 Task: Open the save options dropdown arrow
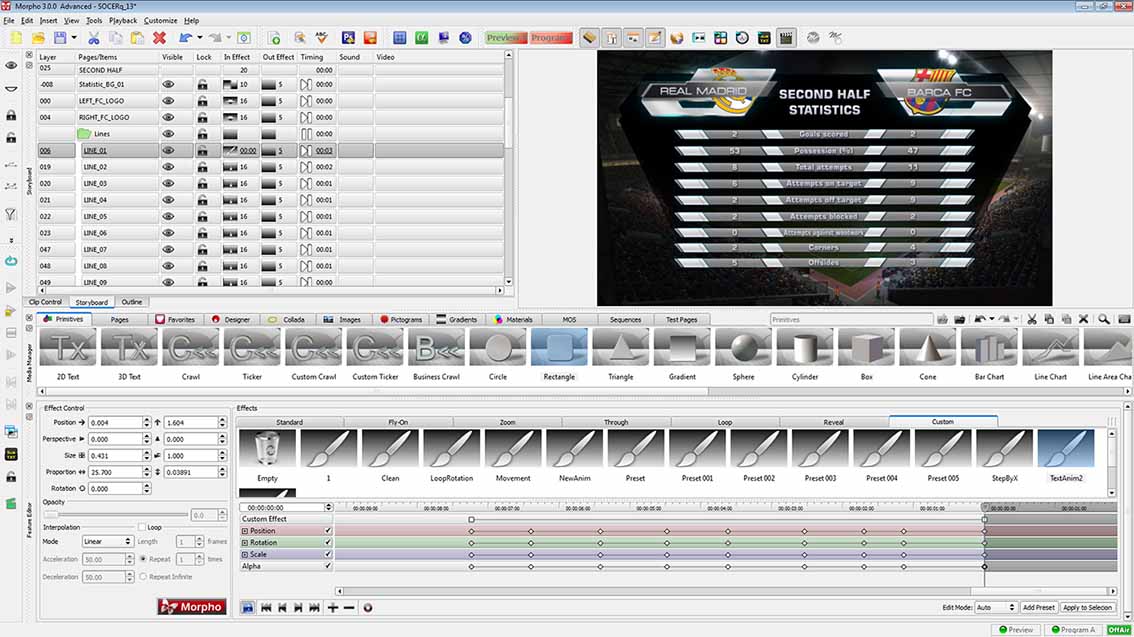click(74, 38)
